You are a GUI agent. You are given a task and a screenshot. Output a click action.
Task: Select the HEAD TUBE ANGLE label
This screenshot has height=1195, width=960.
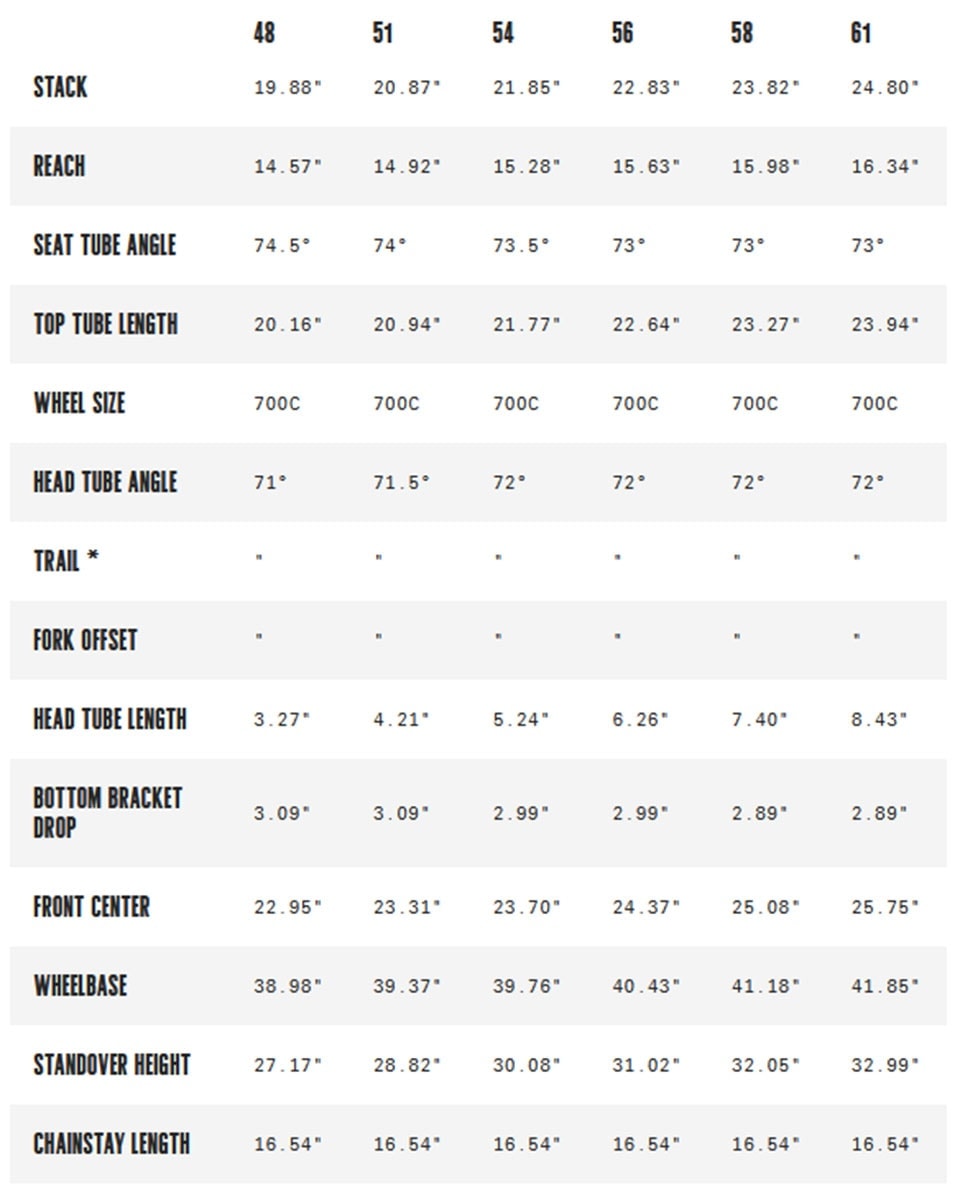pos(105,482)
